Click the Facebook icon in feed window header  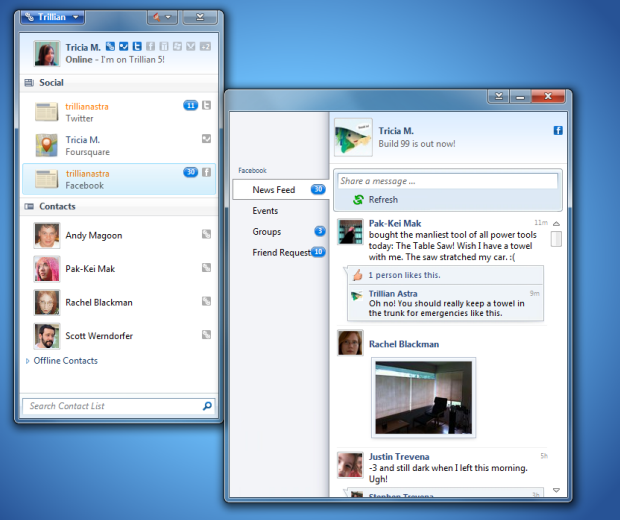[x=558, y=130]
